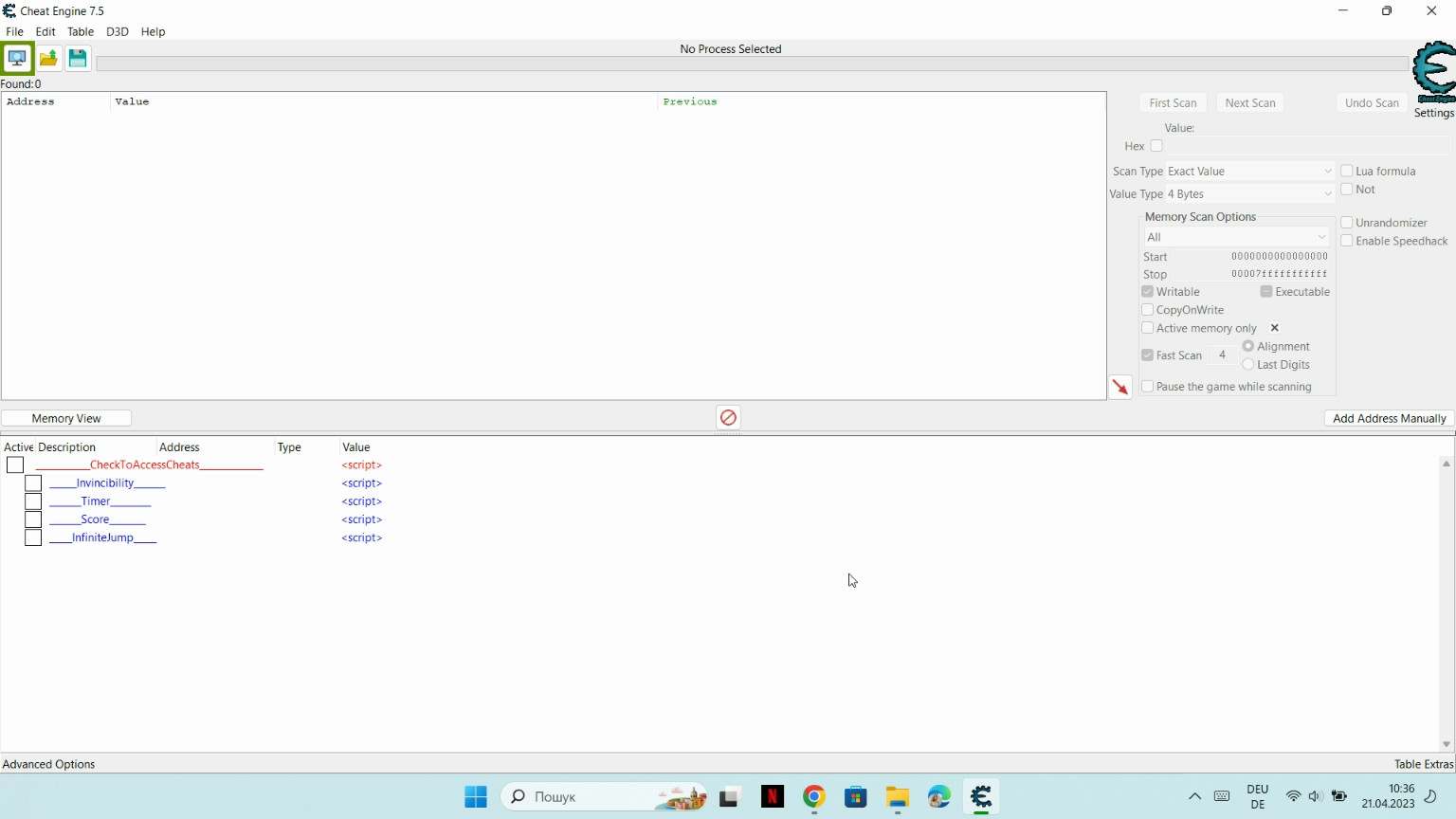Image resolution: width=1456 pixels, height=819 pixels.
Task: Select the Last Digits radio button
Action: [1248, 365]
